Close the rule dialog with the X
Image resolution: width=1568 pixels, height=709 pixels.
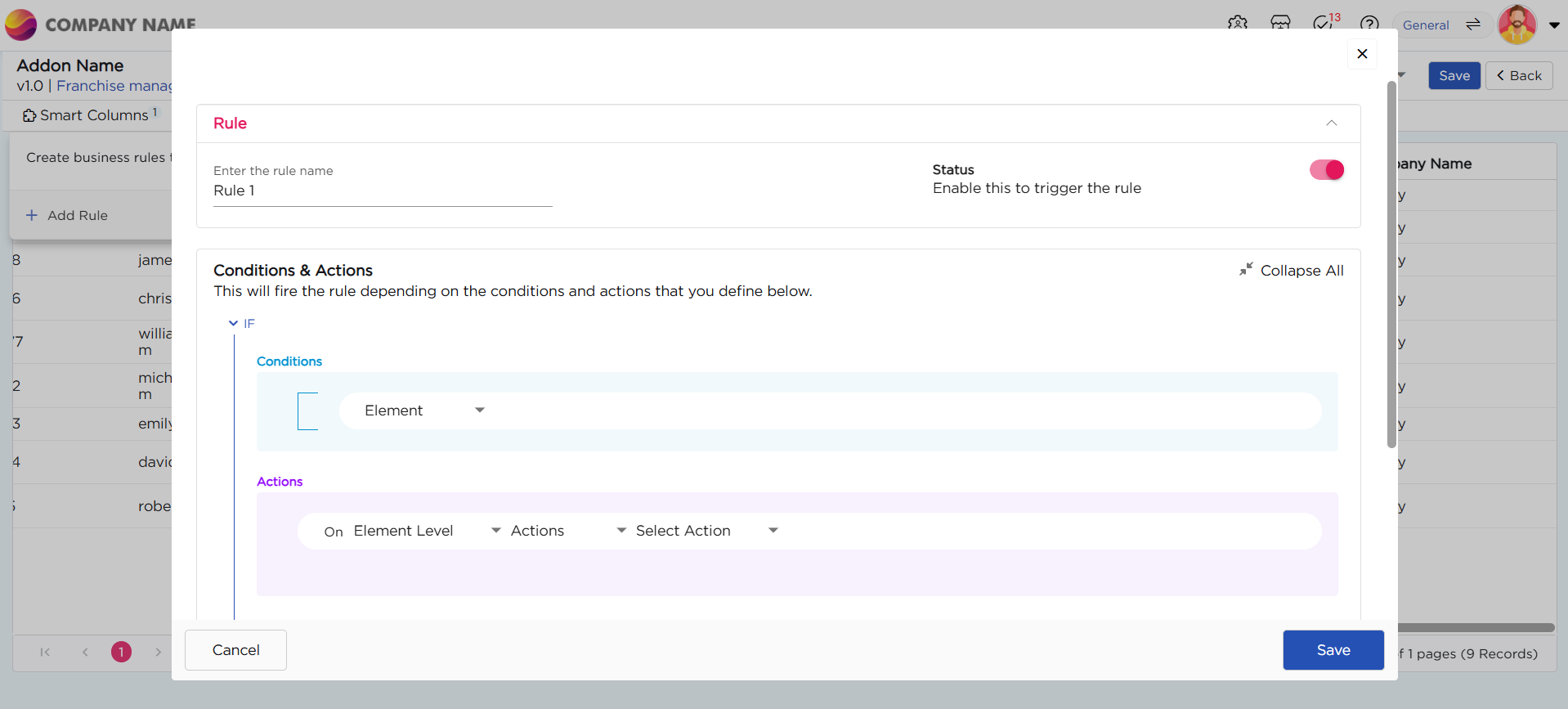click(1361, 54)
